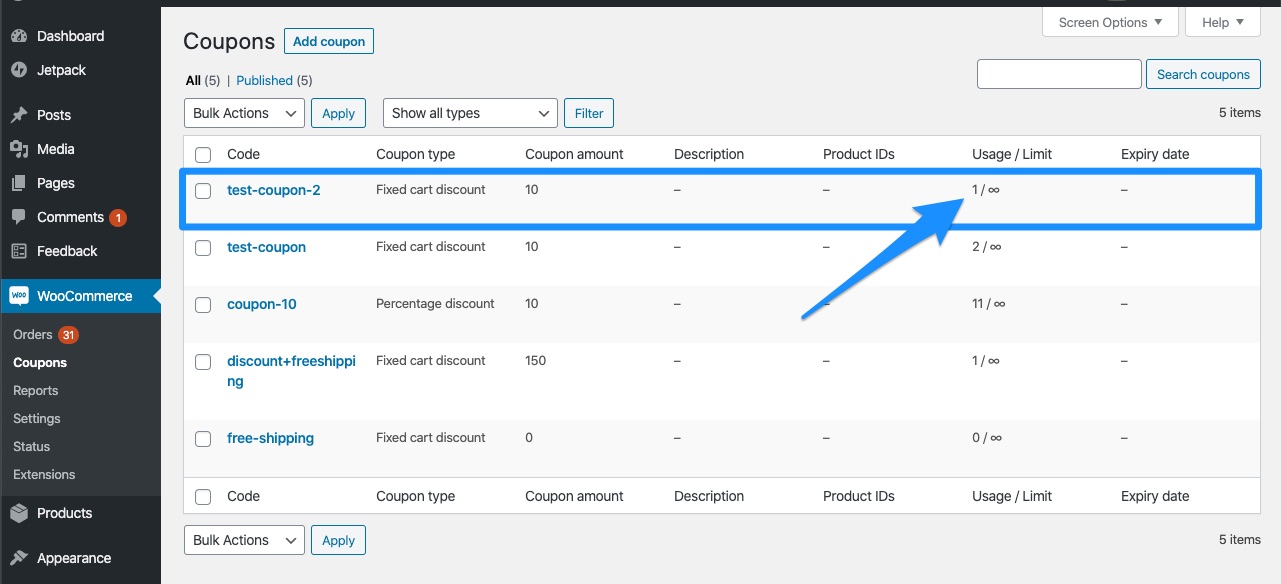Open the coupon-10 coupon link
Screen dimensions: 1281x584
coord(261,303)
